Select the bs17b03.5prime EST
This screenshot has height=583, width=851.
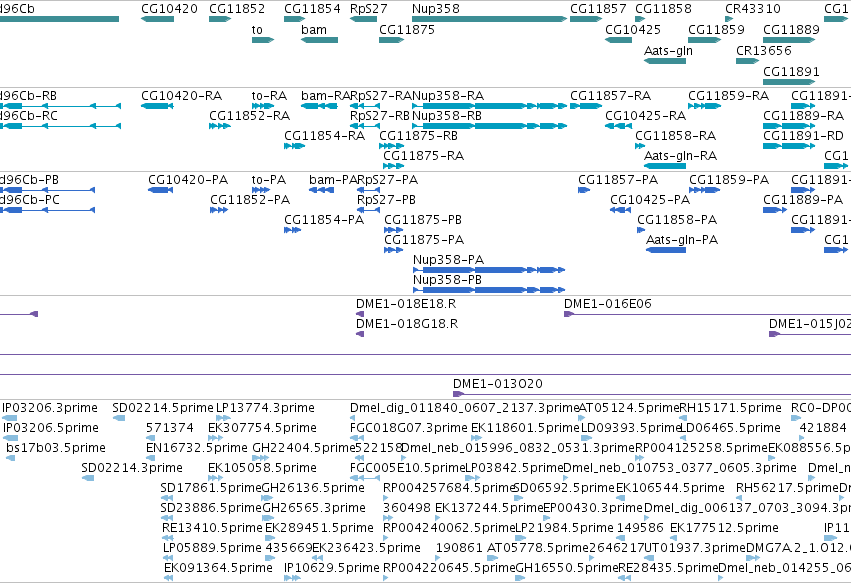10,458
